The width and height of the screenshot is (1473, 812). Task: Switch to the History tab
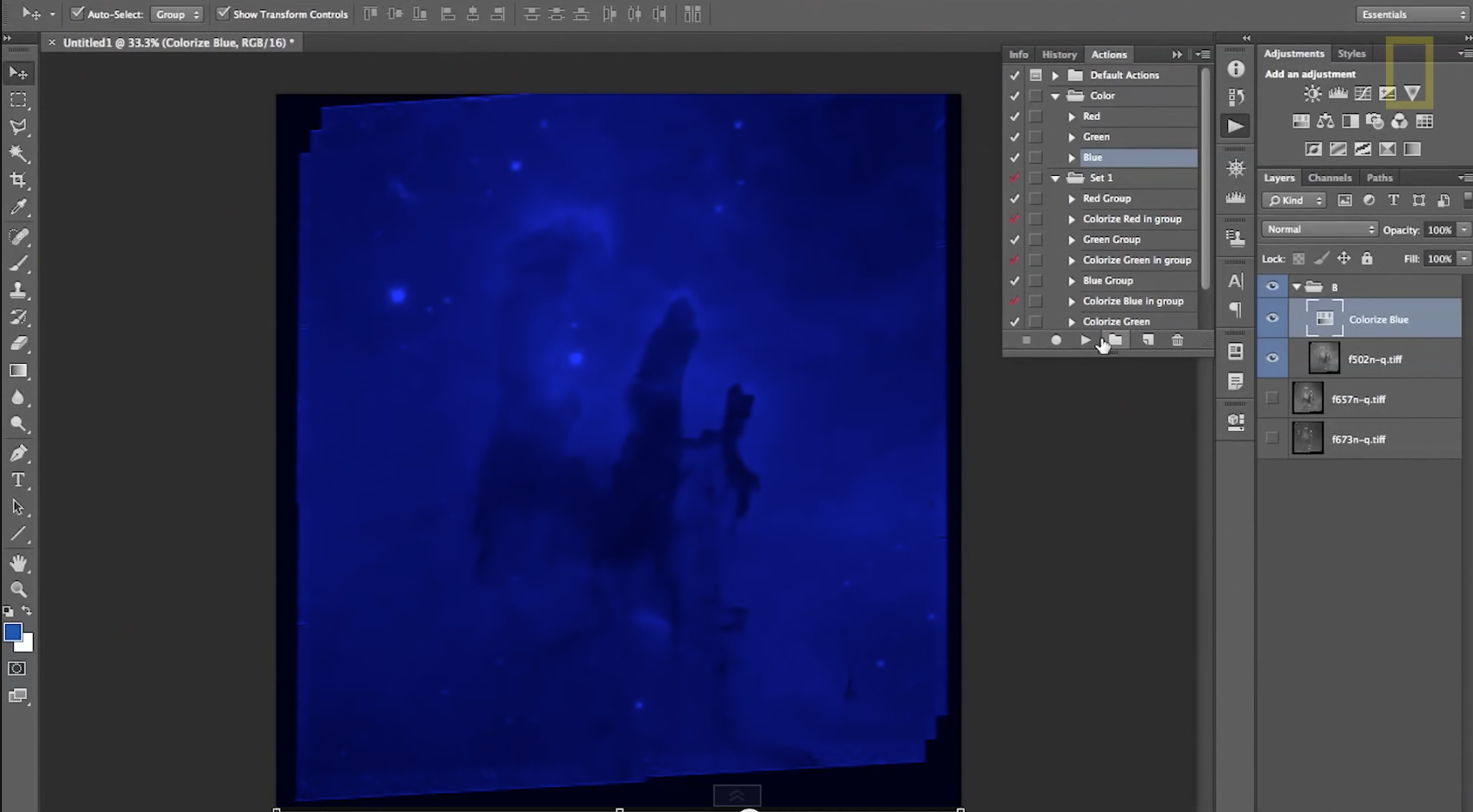1059,54
